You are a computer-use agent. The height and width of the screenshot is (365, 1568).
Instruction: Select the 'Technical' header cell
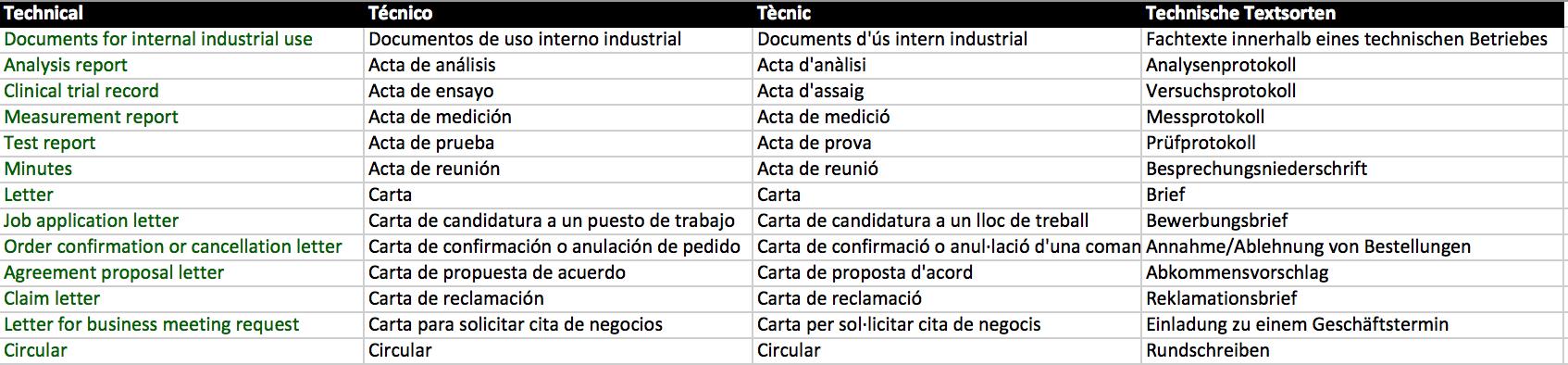182,13
